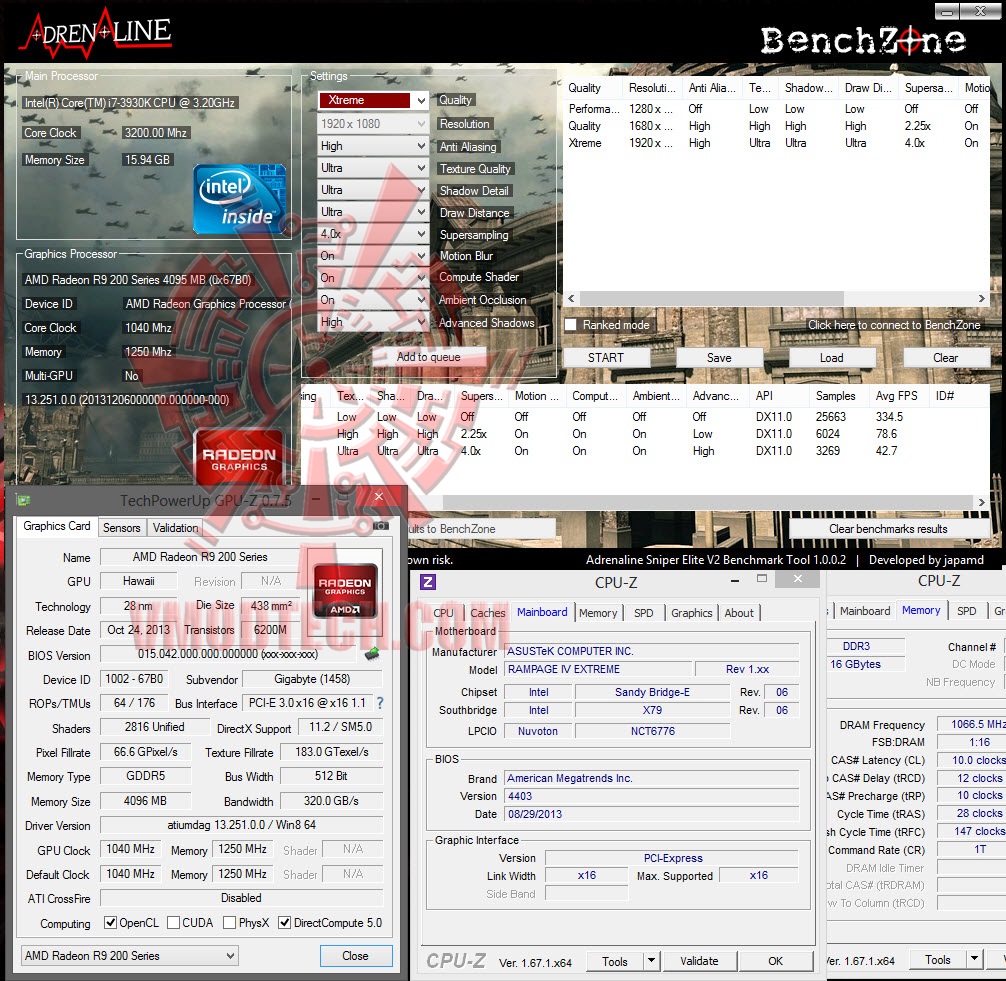1006x981 pixels.
Task: Click the GPU-Z Close button
Action: click(x=355, y=955)
